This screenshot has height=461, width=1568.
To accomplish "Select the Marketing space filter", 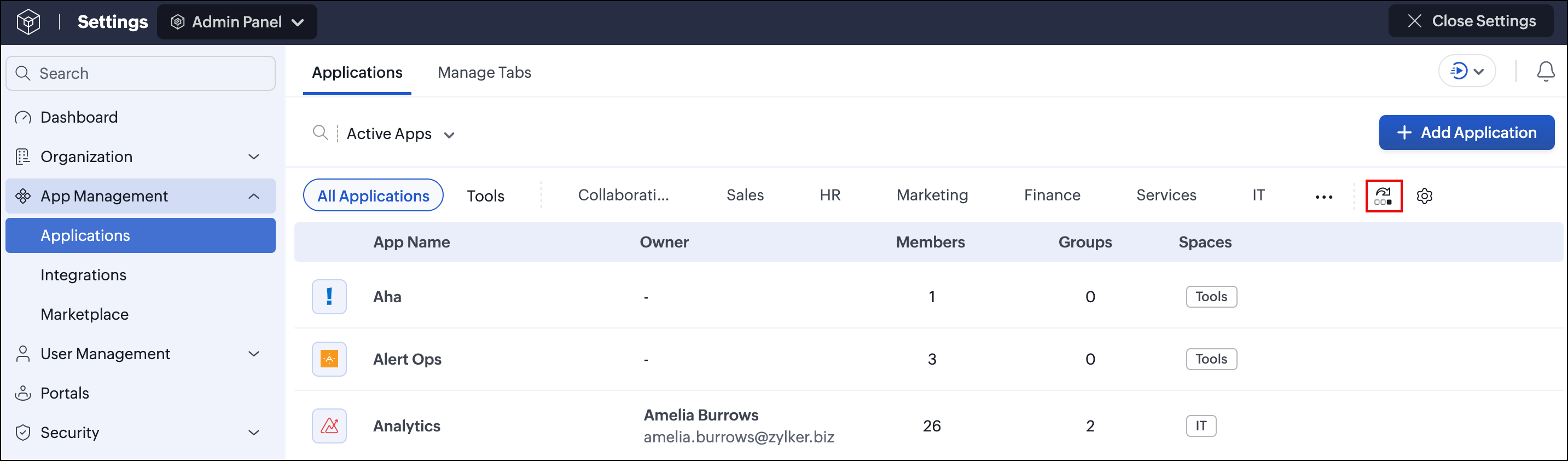I will [932, 195].
